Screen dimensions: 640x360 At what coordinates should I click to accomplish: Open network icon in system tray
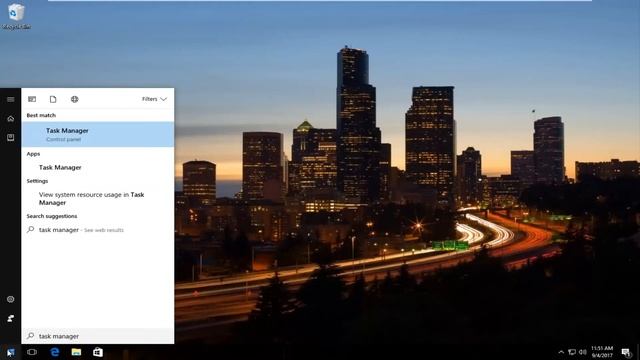572,352
